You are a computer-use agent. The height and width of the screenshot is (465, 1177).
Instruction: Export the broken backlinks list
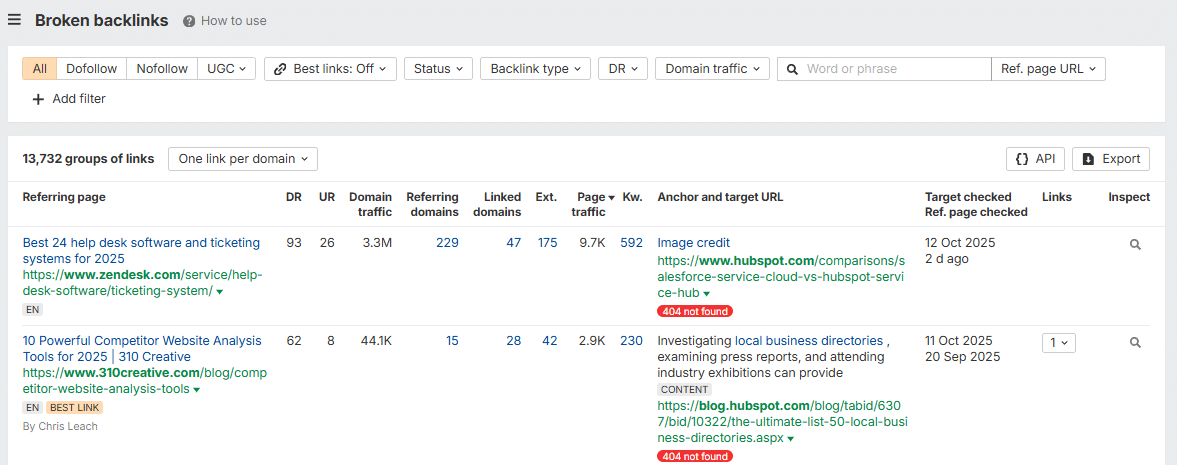1111,159
